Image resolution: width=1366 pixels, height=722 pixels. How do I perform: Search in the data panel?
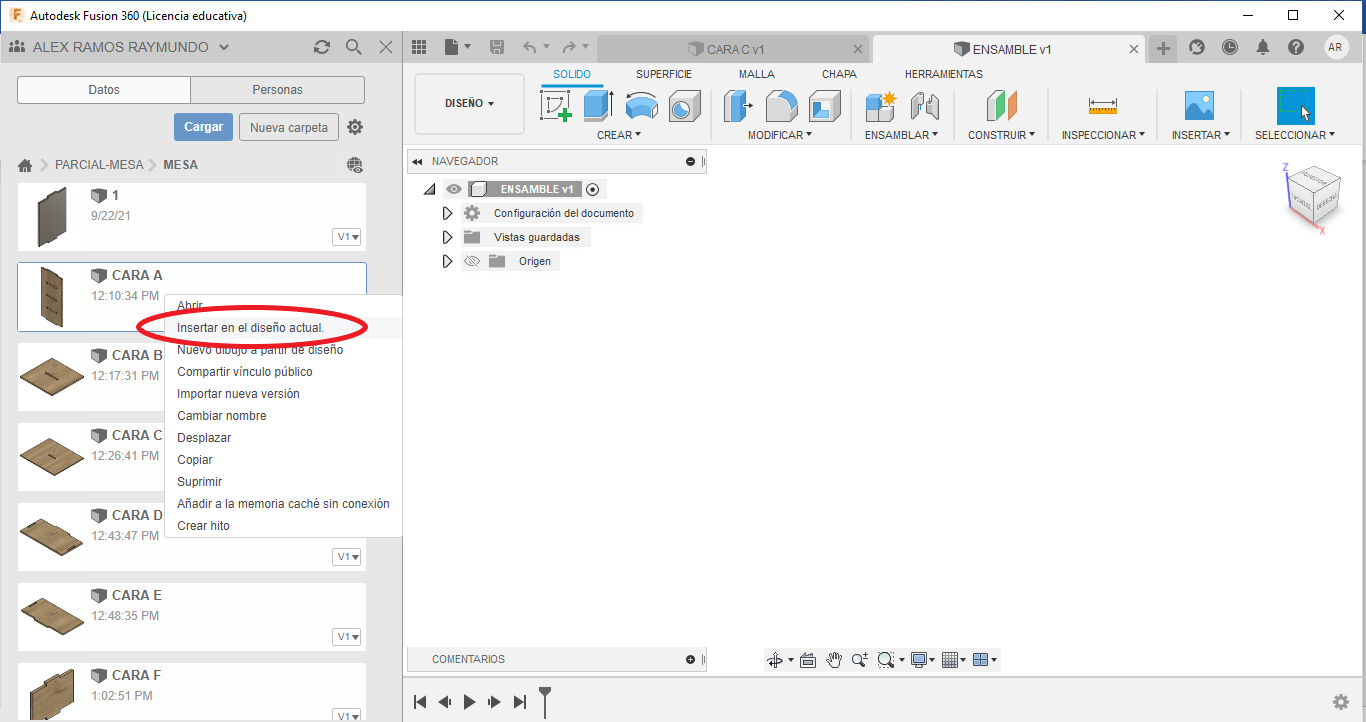[x=354, y=47]
